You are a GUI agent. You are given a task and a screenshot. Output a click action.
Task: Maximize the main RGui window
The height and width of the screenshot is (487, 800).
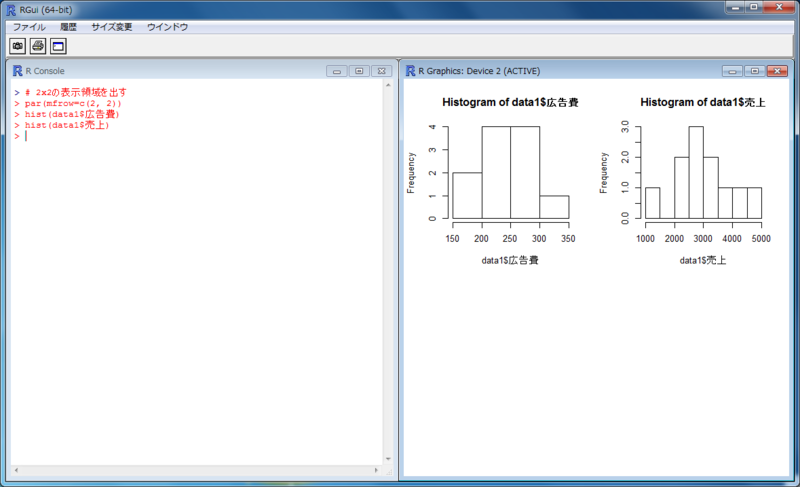pyautogui.click(x=754, y=7)
